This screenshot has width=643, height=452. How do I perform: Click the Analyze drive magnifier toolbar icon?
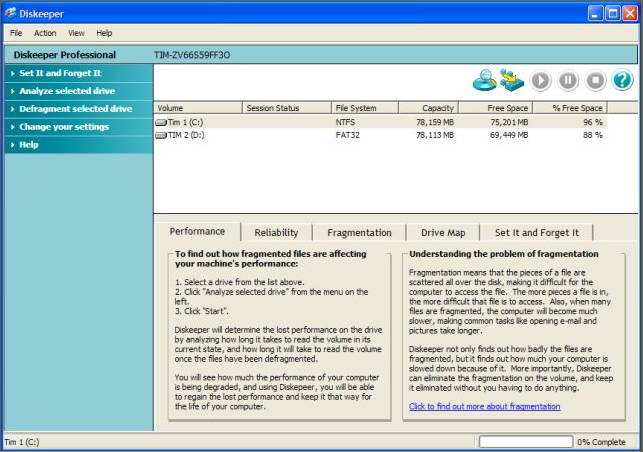tap(485, 80)
